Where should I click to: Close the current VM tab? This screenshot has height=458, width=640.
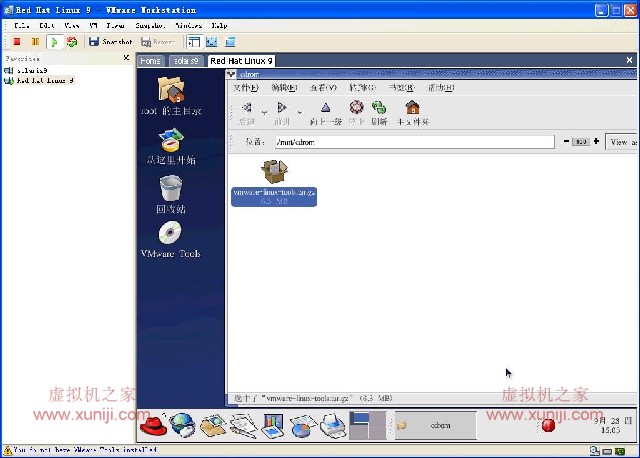pyautogui.click(x=629, y=60)
